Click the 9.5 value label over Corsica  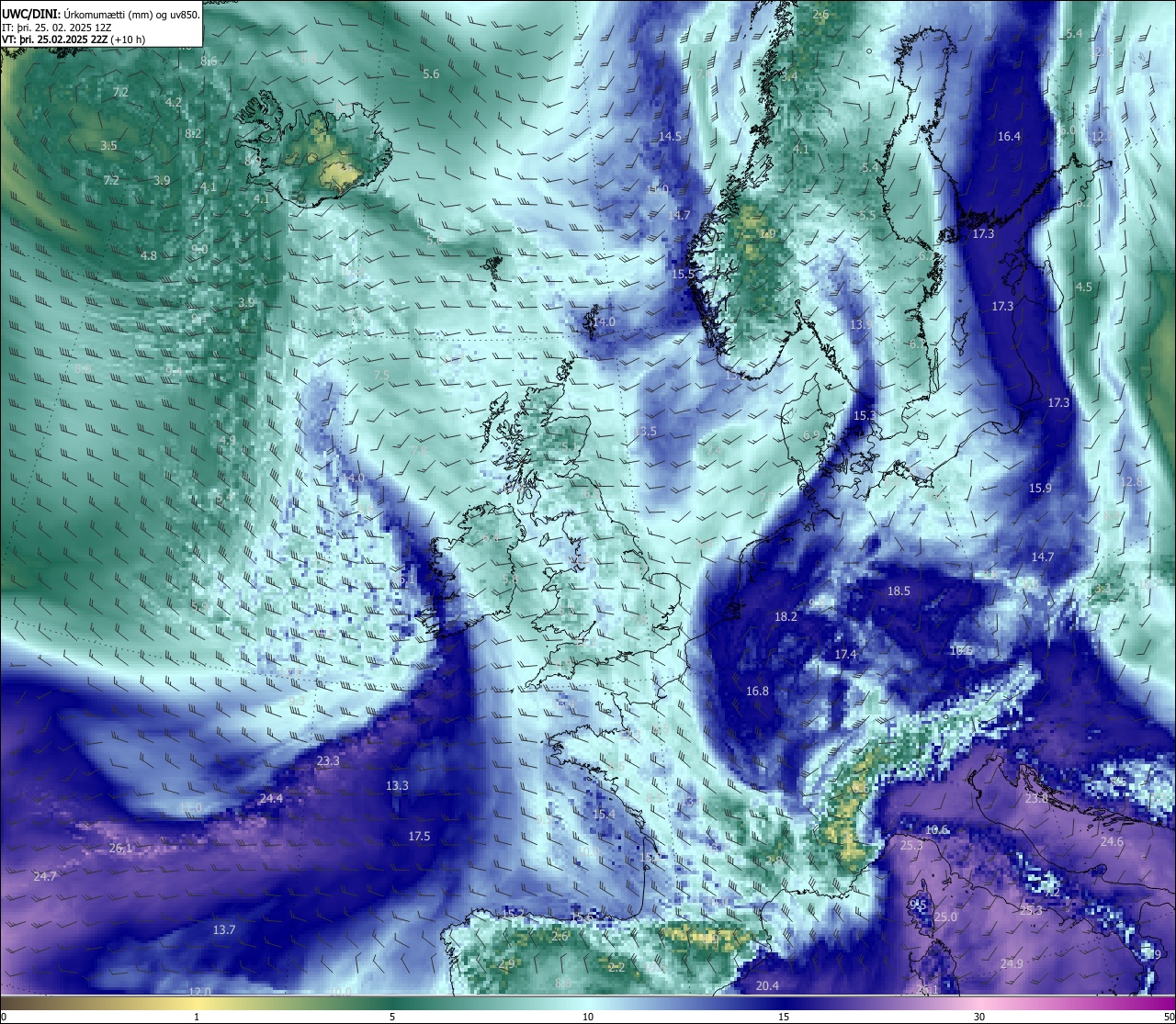[918, 904]
